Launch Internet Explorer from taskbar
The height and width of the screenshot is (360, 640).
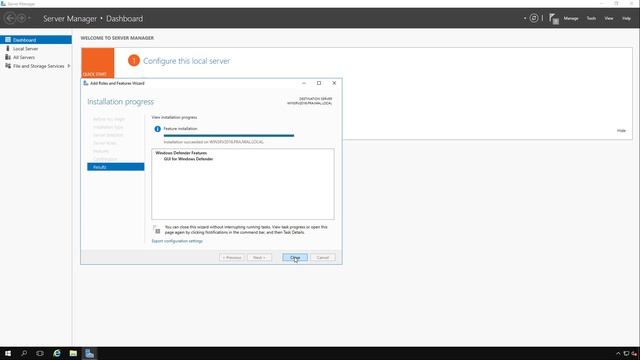click(57, 353)
